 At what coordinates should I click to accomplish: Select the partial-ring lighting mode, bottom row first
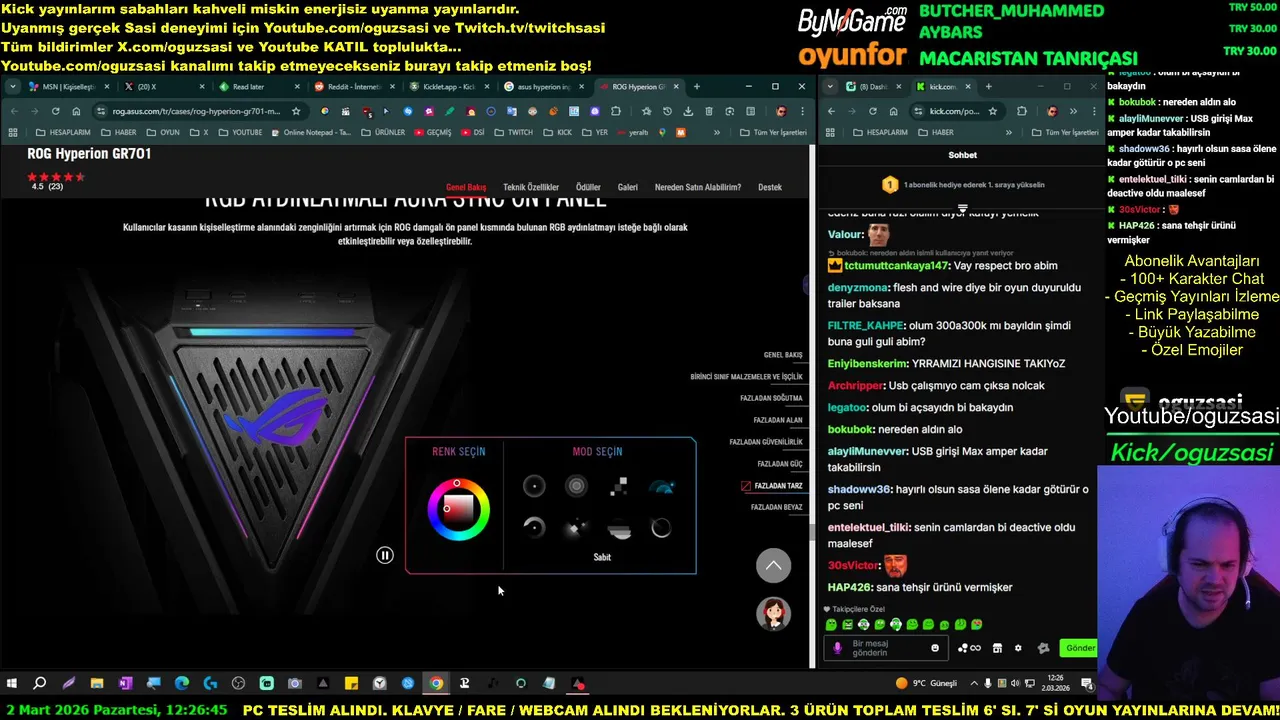[534, 528]
